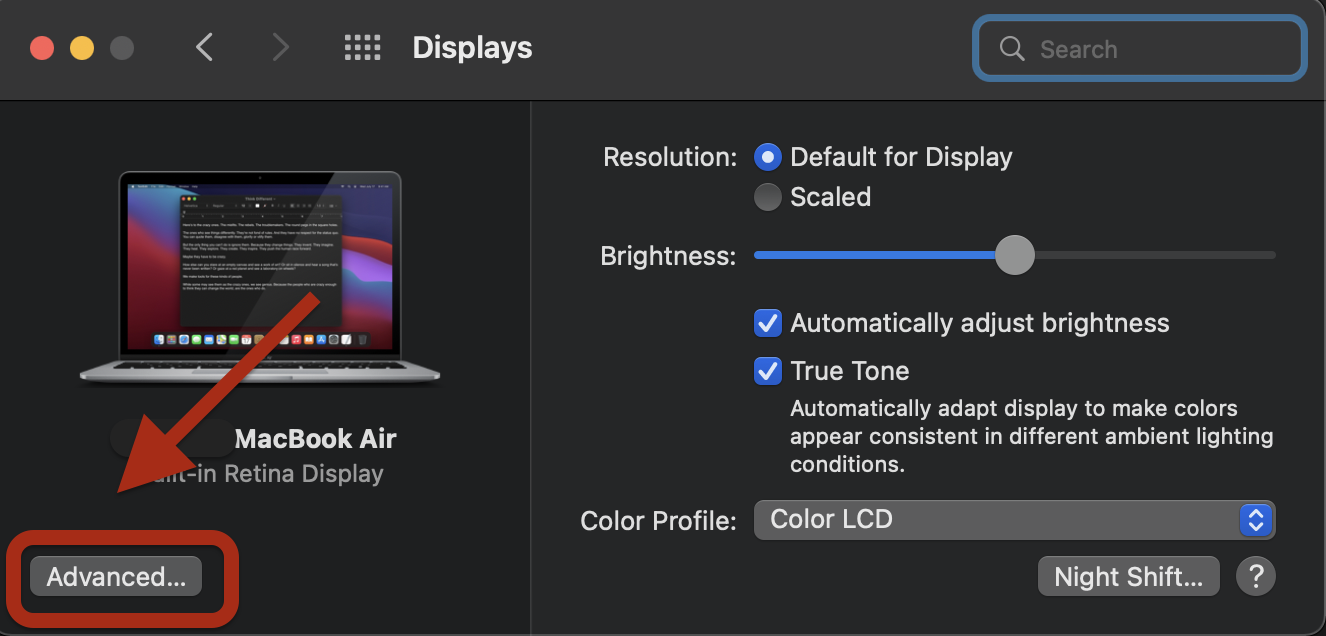
Task: Click the Brightness slider knob
Action: click(1014, 255)
